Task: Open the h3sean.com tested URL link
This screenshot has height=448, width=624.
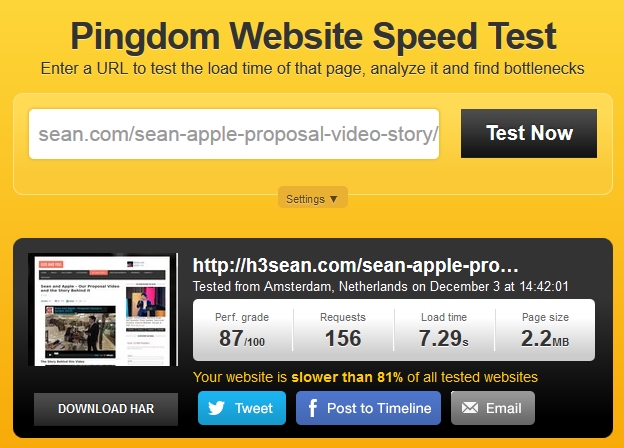Action: coord(355,265)
